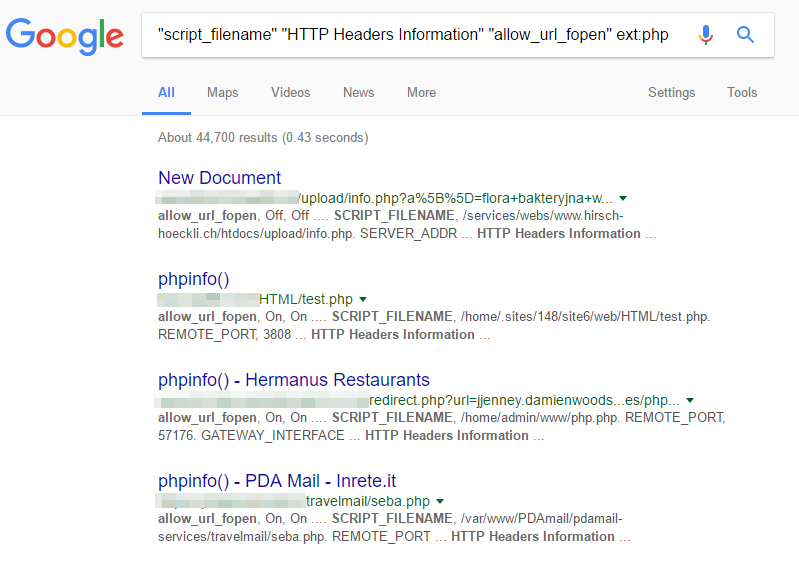The width and height of the screenshot is (799, 563).
Task: Open the Settings menu
Action: (x=672, y=92)
